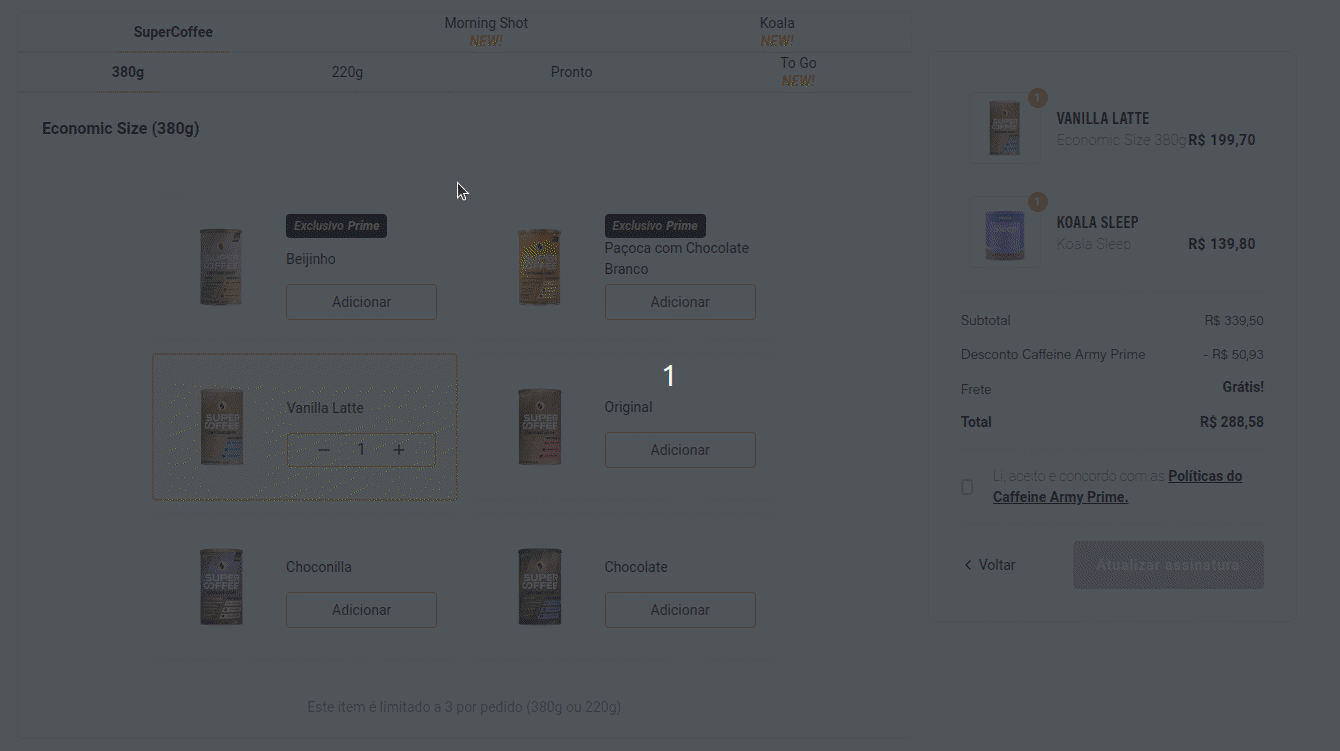
Task: Select the To Go tab
Action: point(798,71)
